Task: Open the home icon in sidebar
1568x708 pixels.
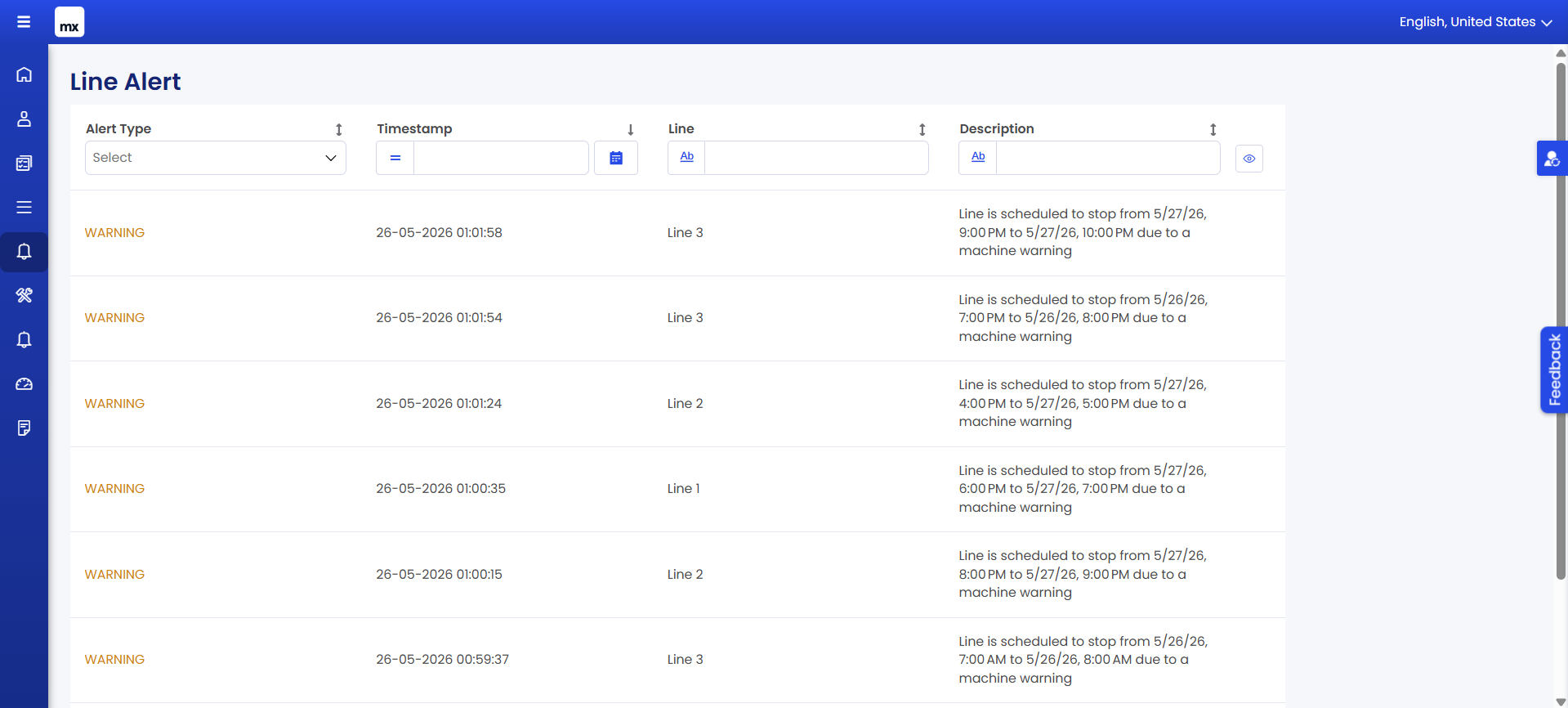Action: 24,74
